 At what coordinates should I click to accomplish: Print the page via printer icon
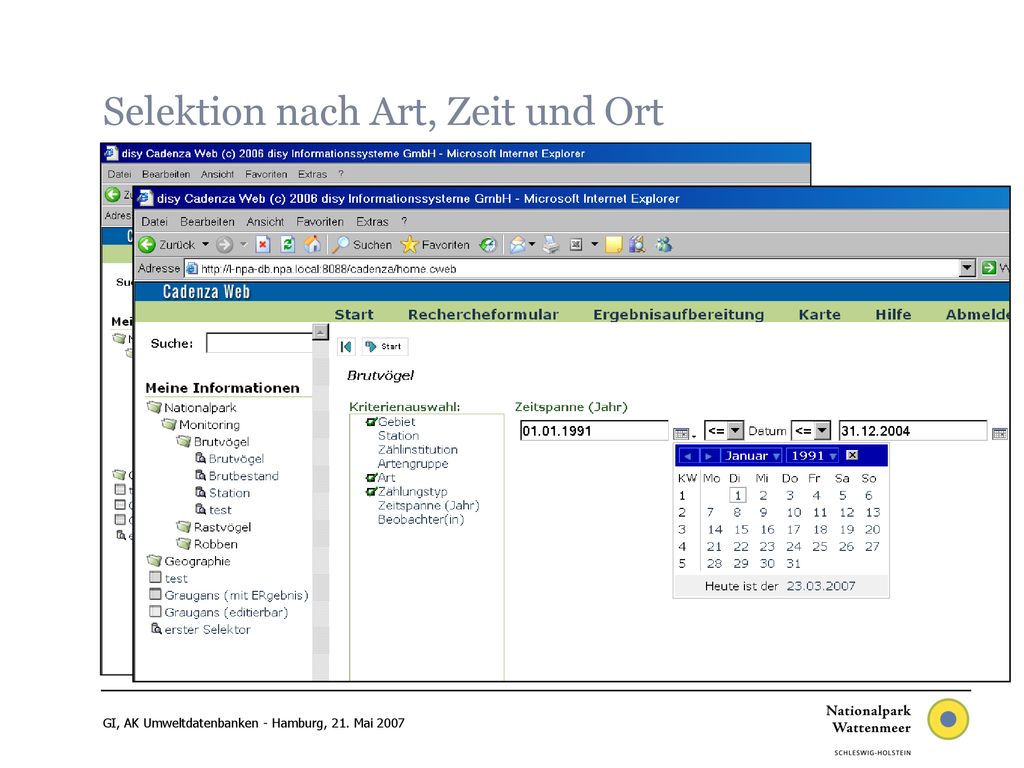click(551, 245)
